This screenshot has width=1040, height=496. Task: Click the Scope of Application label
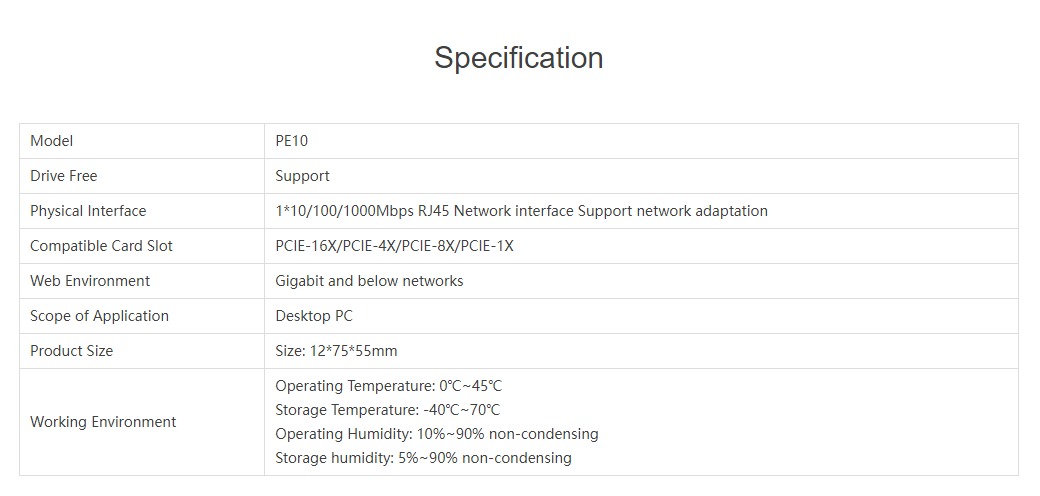pyautogui.click(x=99, y=316)
